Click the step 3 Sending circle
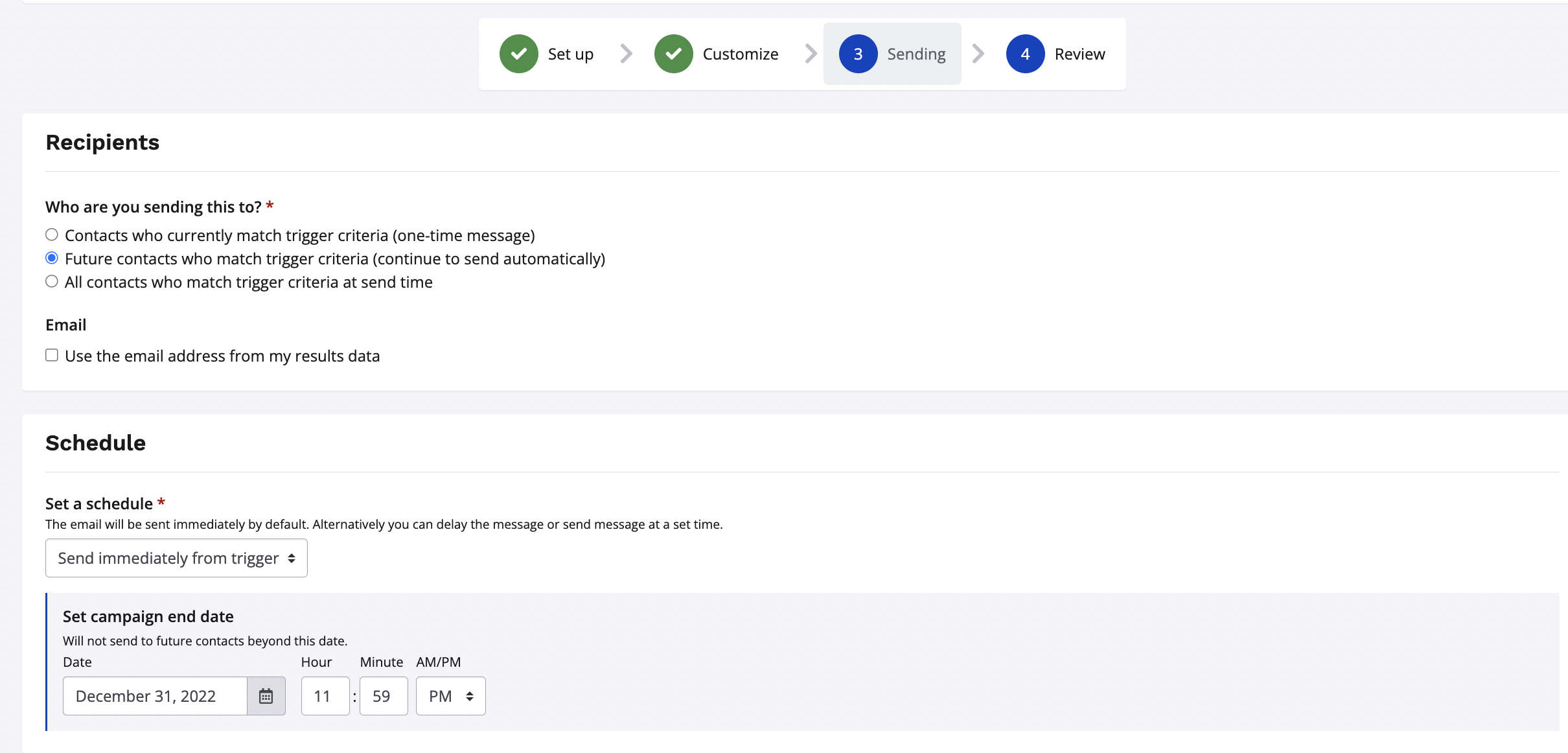Image resolution: width=1568 pixels, height=753 pixels. (x=859, y=54)
